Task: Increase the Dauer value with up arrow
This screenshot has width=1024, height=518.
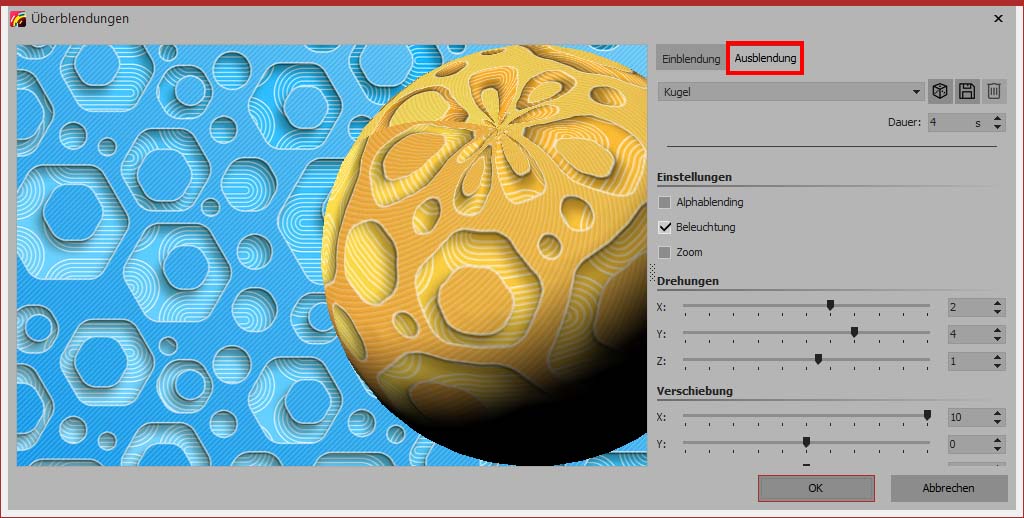Action: tap(996, 118)
